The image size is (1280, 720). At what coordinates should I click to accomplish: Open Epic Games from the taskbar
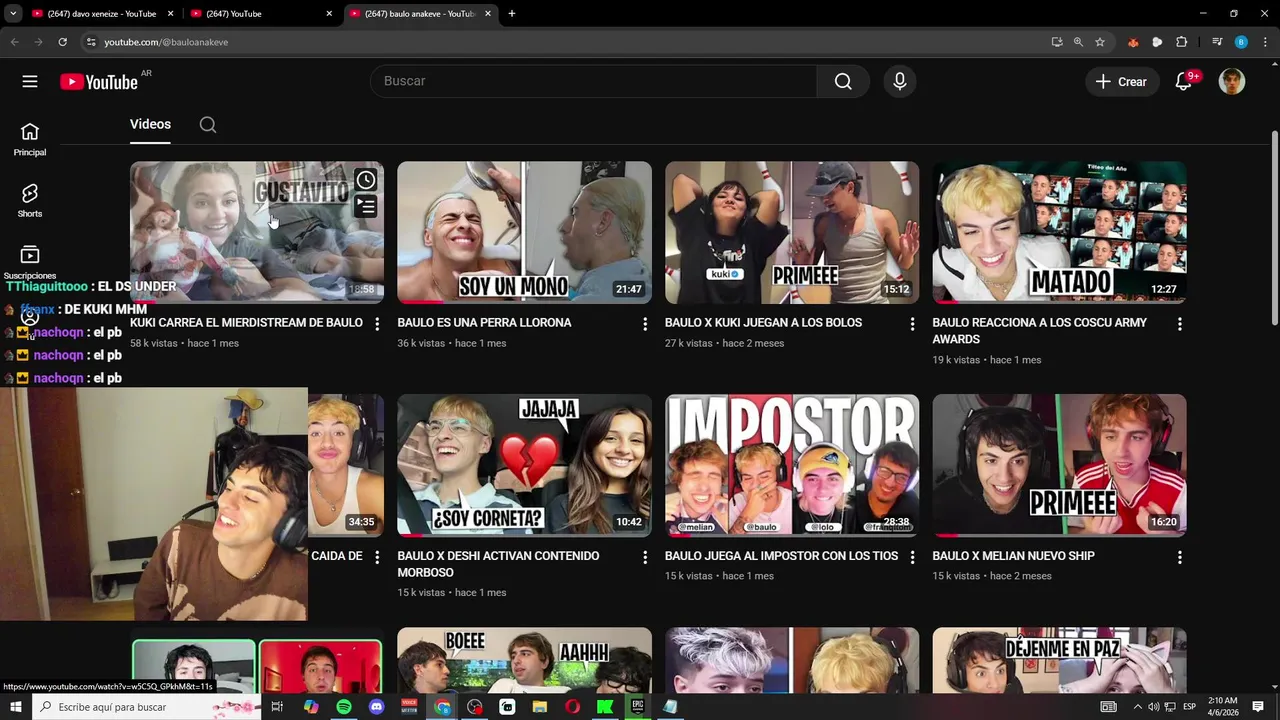[637, 707]
